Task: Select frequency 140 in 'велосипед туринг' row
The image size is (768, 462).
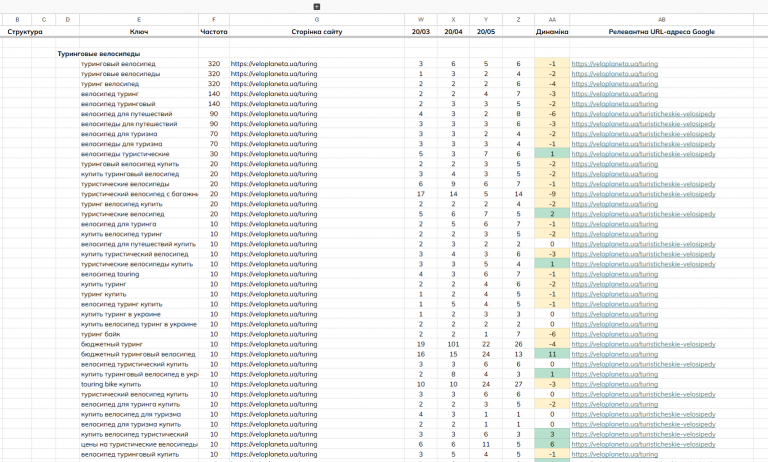Action: pyautogui.click(x=214, y=94)
